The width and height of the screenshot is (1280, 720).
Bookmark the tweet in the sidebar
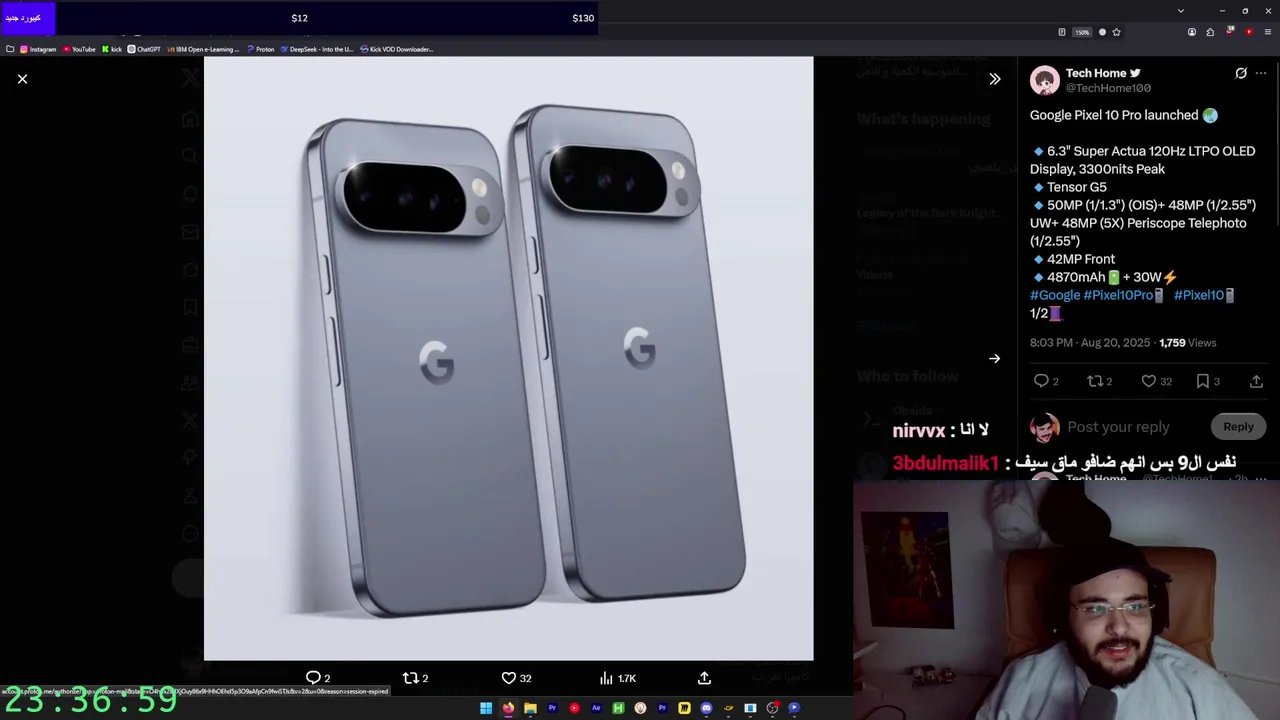click(x=1203, y=381)
